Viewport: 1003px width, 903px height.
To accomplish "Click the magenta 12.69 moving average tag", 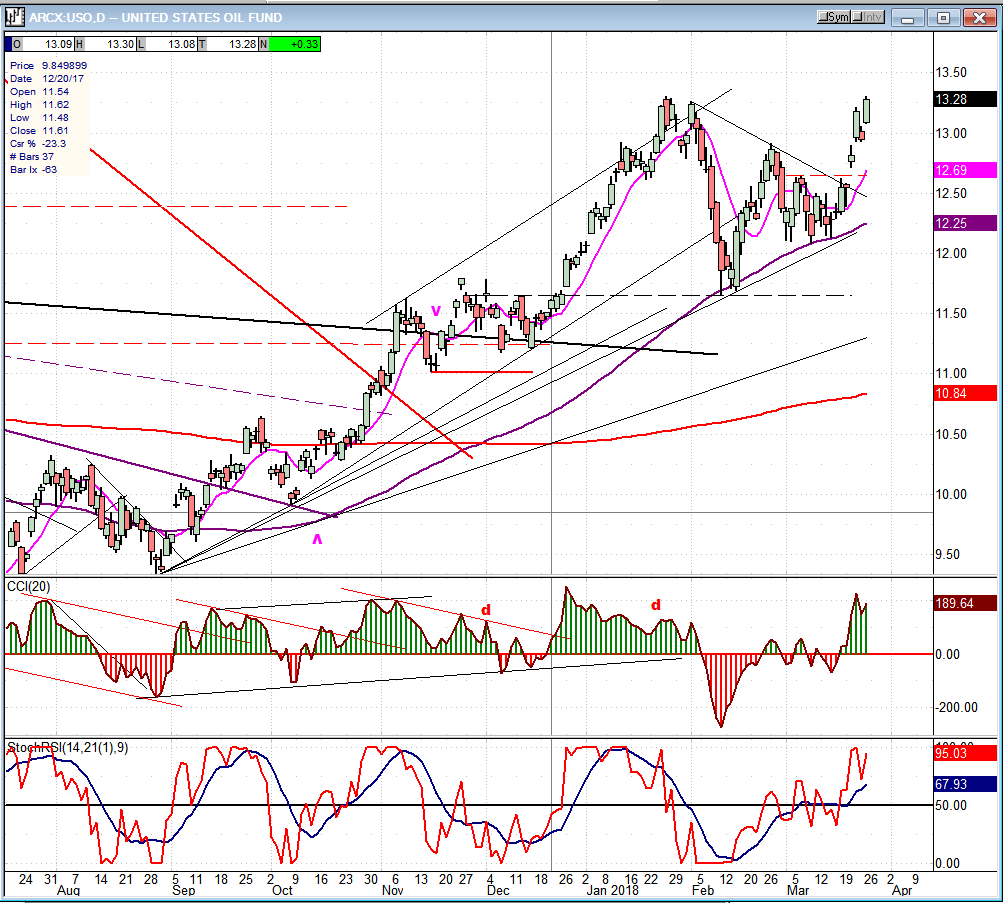I will click(x=964, y=170).
